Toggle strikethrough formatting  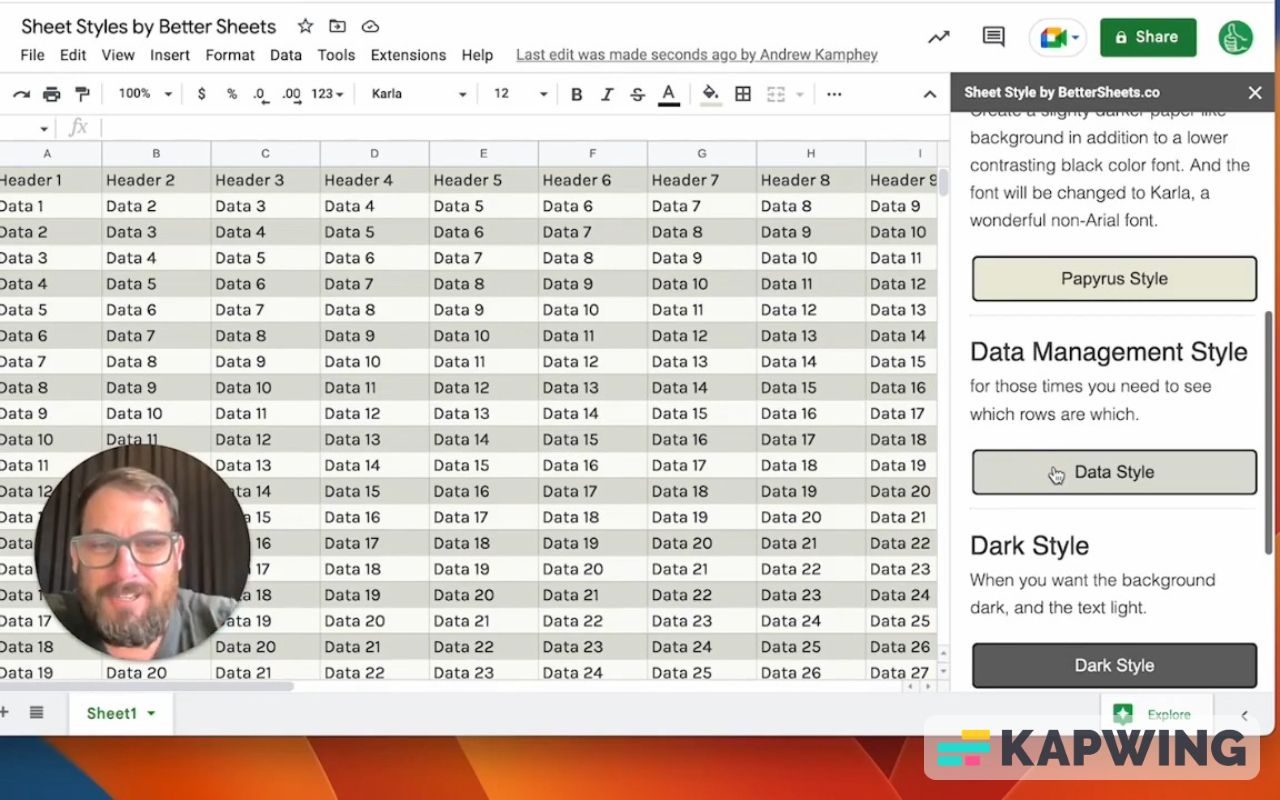[637, 94]
